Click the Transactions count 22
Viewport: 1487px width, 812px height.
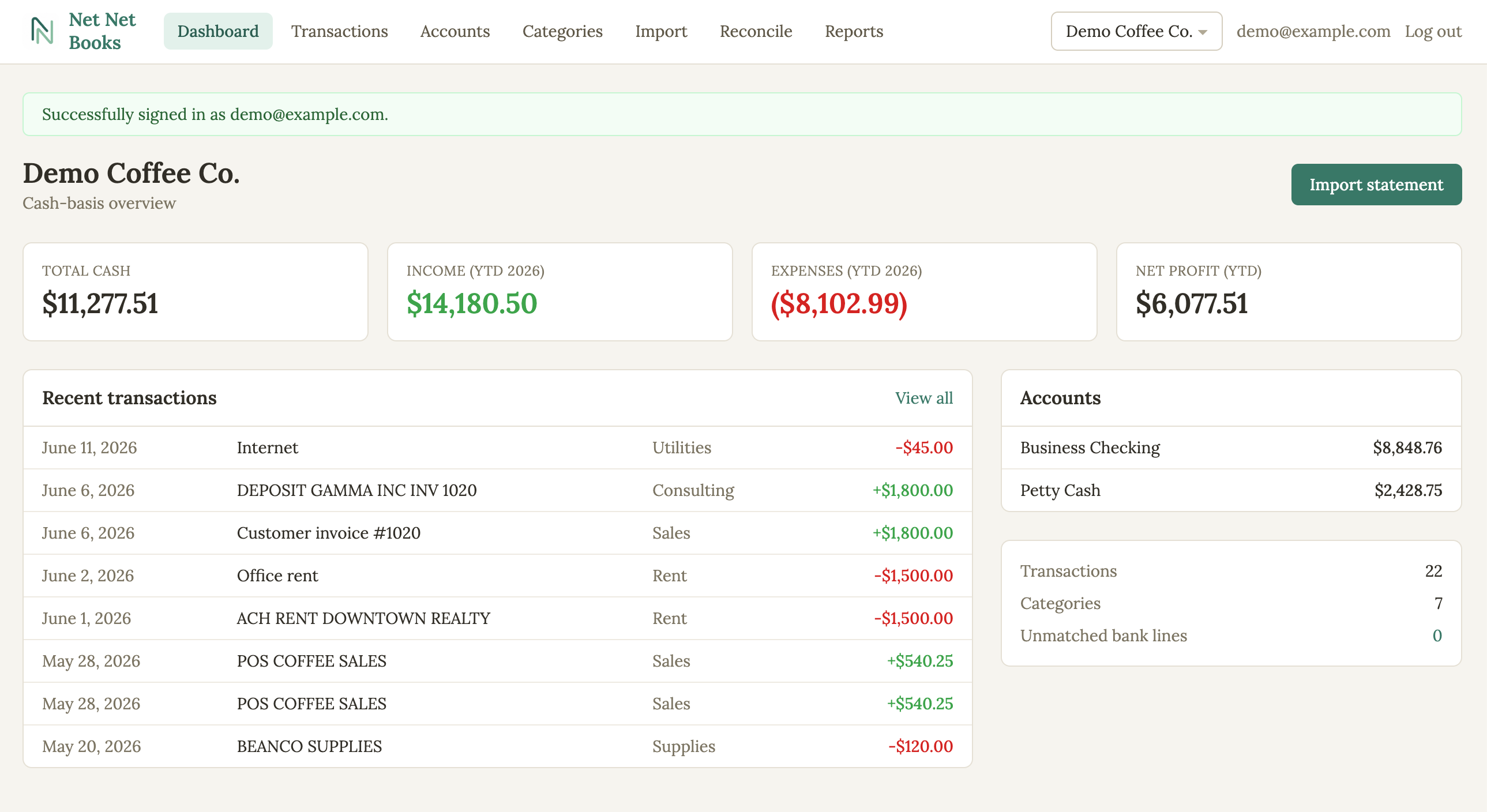pos(1433,572)
